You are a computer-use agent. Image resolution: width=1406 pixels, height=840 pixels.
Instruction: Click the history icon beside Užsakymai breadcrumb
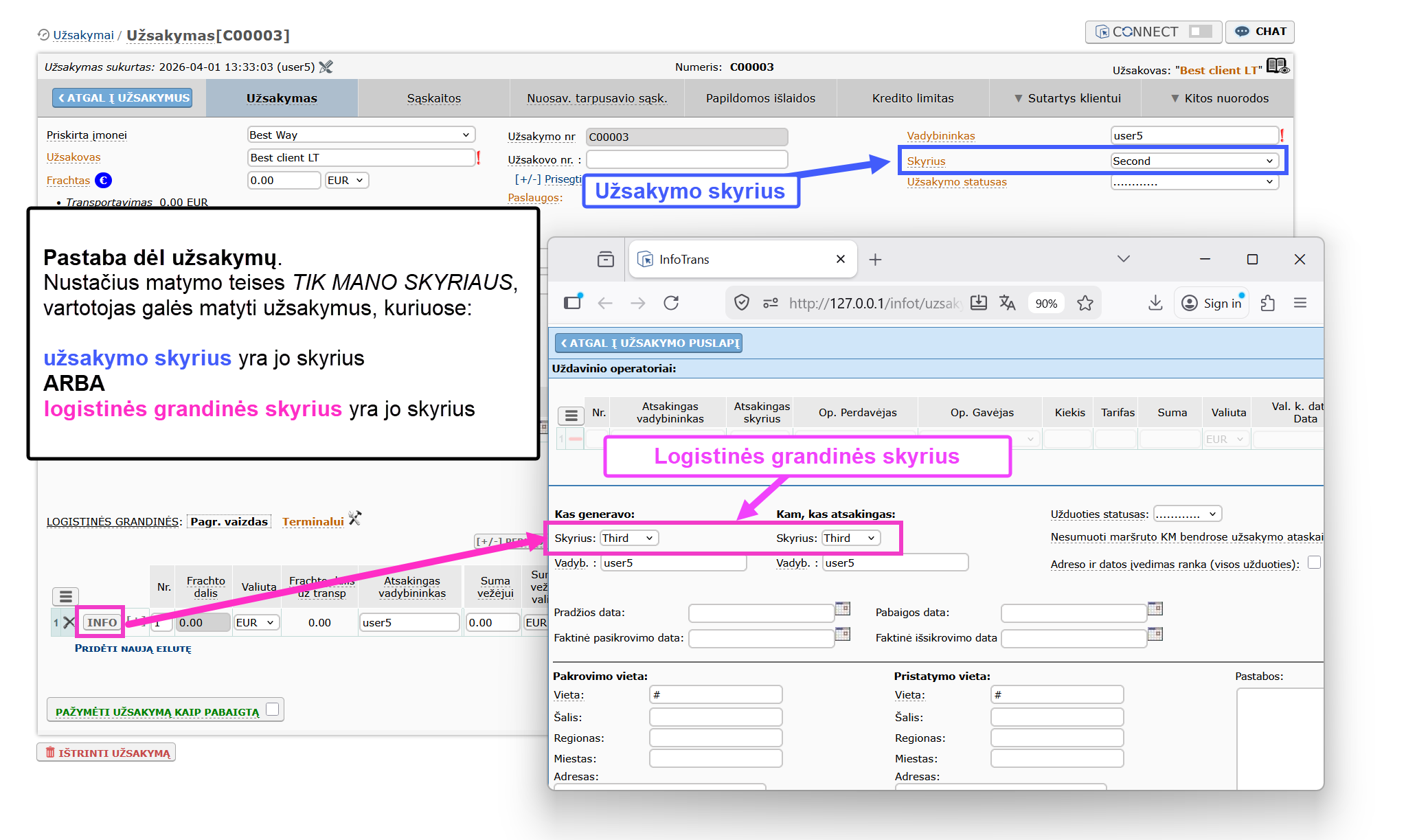tap(43, 35)
